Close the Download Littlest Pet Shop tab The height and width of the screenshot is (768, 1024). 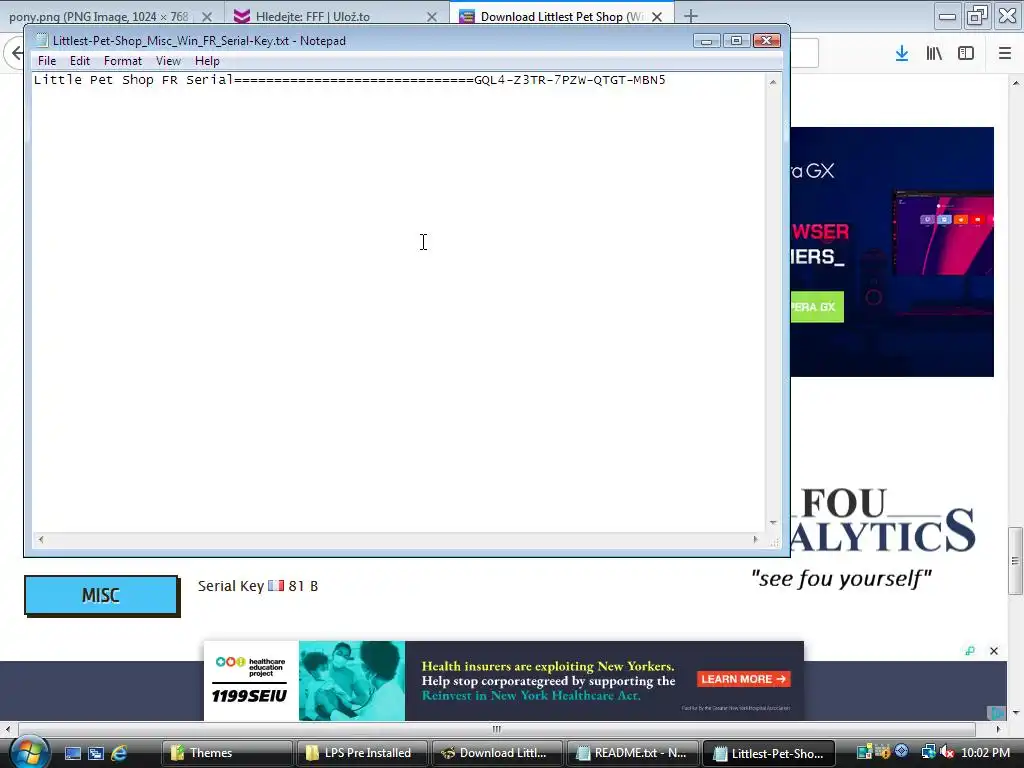(657, 17)
